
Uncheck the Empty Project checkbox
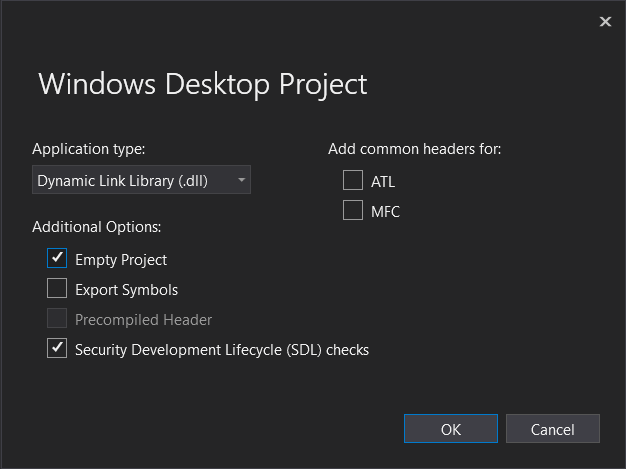pos(57,259)
